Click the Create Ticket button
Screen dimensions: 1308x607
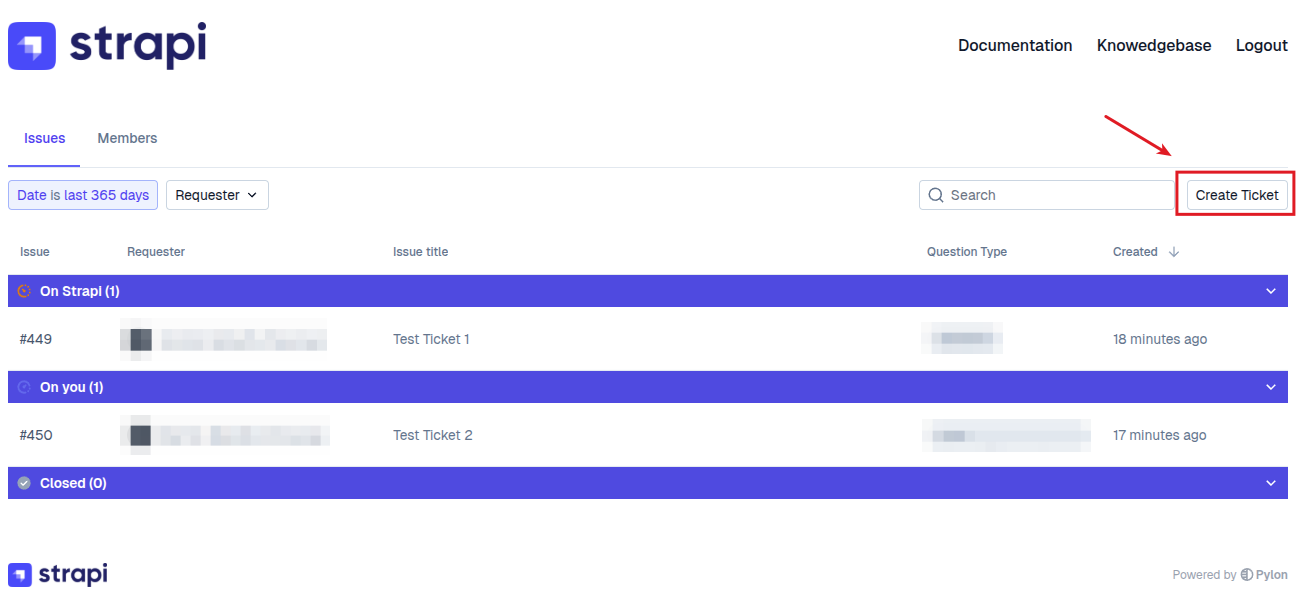pos(1237,195)
